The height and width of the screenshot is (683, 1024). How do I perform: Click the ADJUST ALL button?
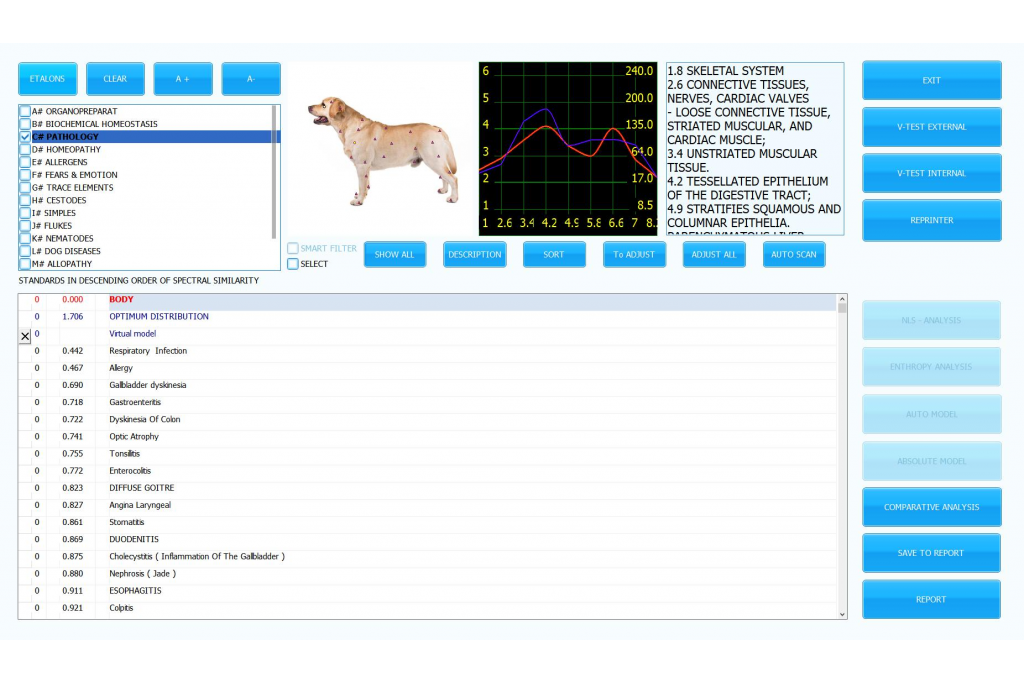[714, 255]
